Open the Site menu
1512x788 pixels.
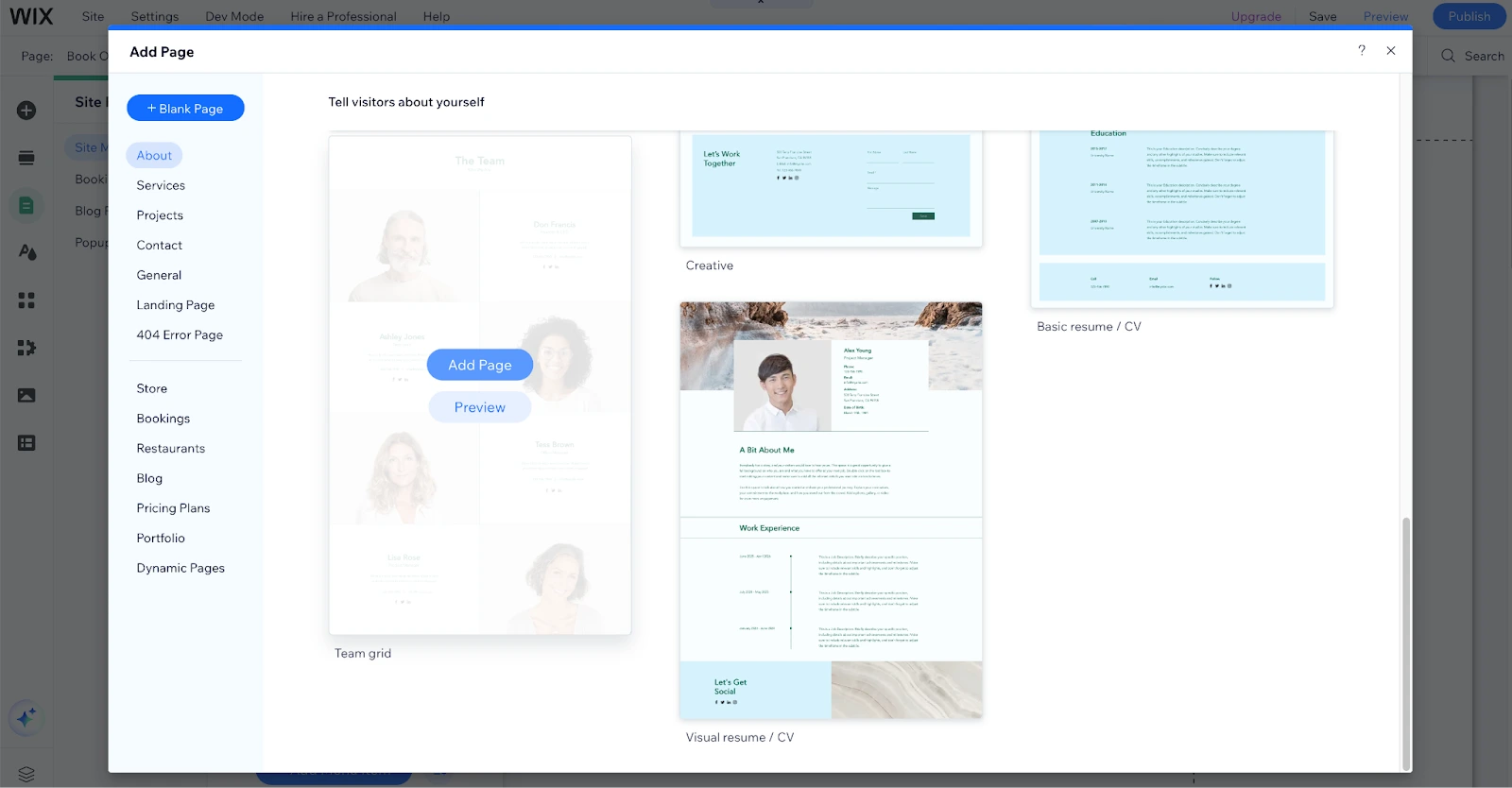(x=93, y=16)
